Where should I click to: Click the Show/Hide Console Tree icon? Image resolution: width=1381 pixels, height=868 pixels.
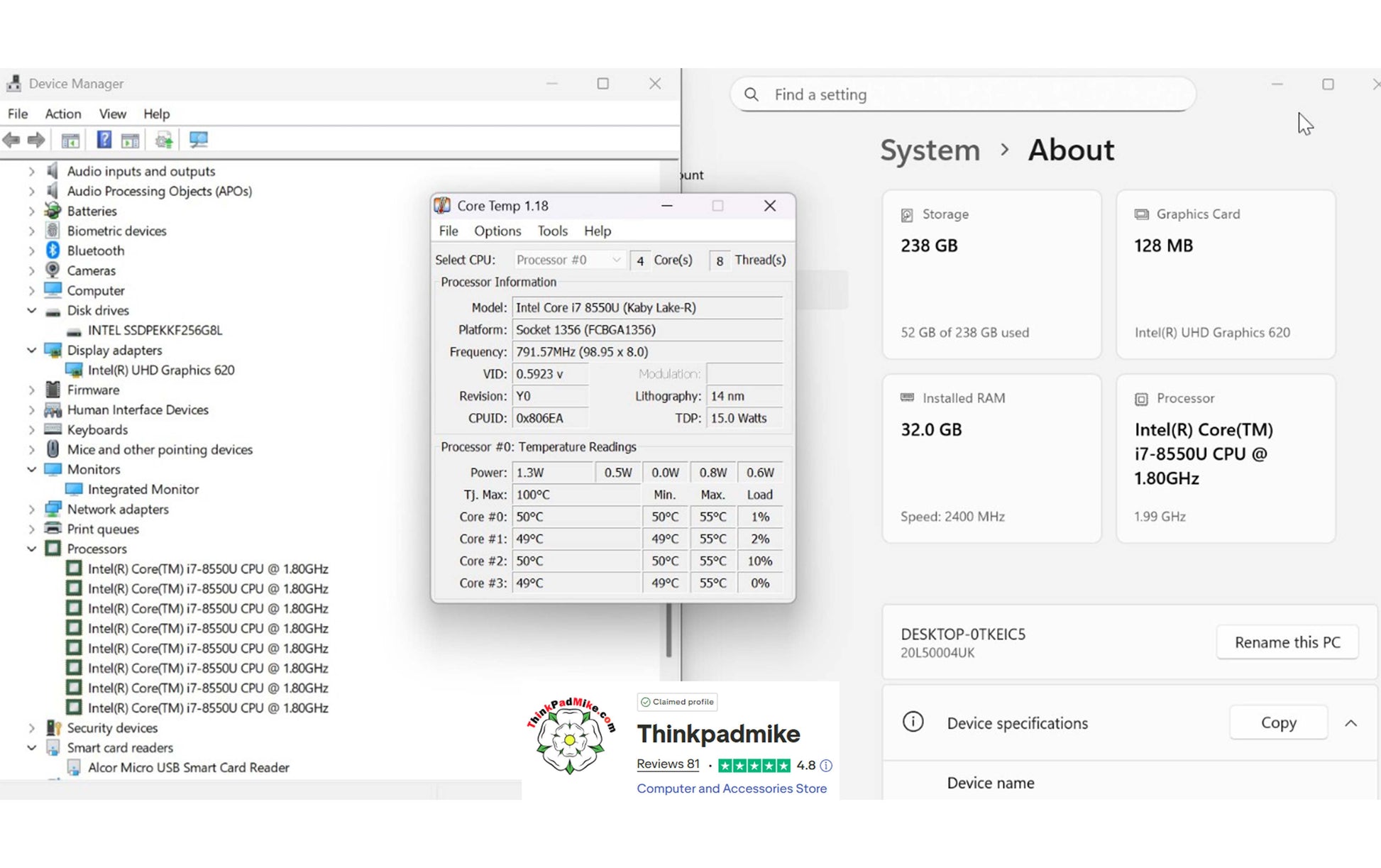[x=70, y=140]
